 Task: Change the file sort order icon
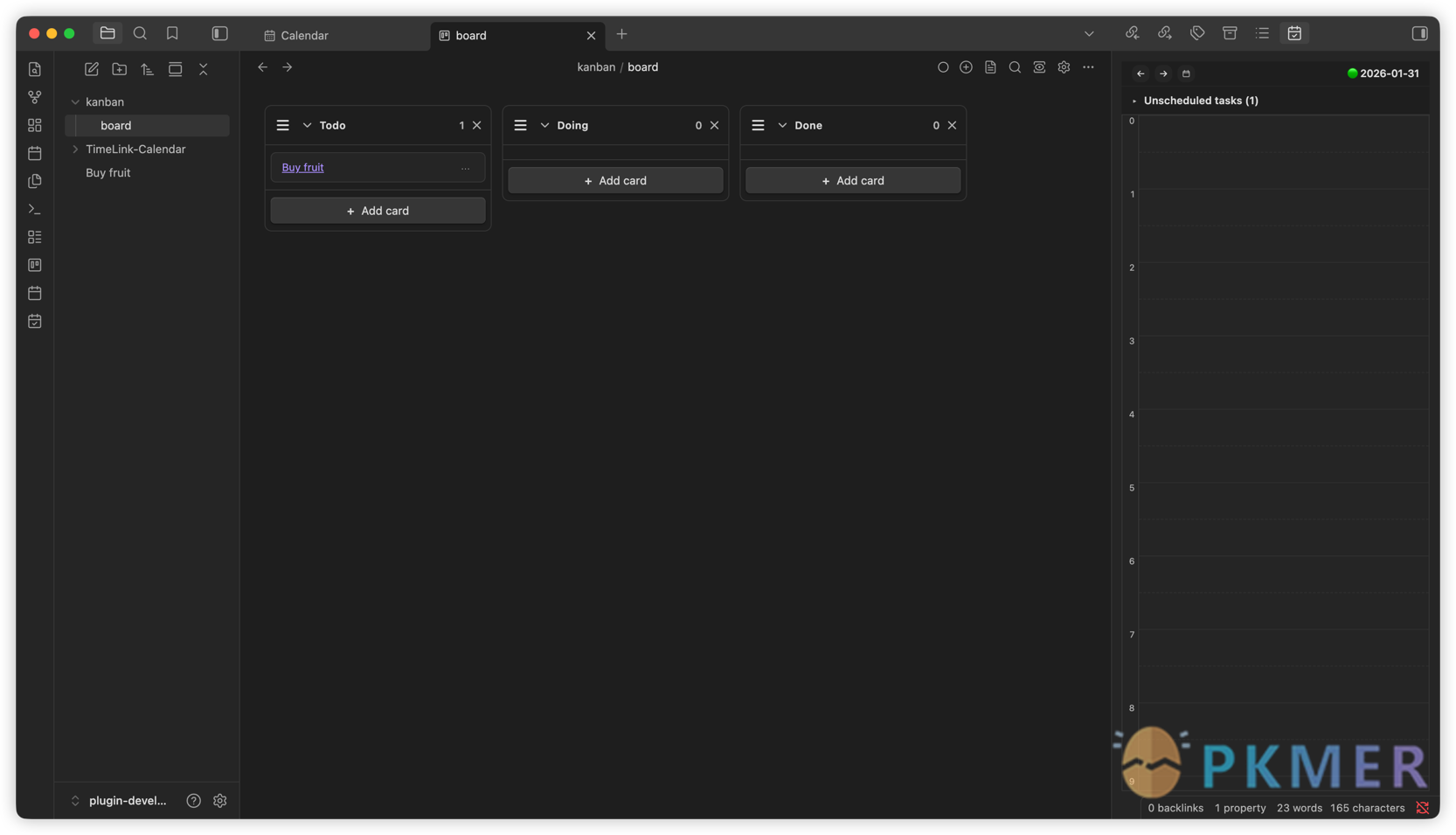148,69
